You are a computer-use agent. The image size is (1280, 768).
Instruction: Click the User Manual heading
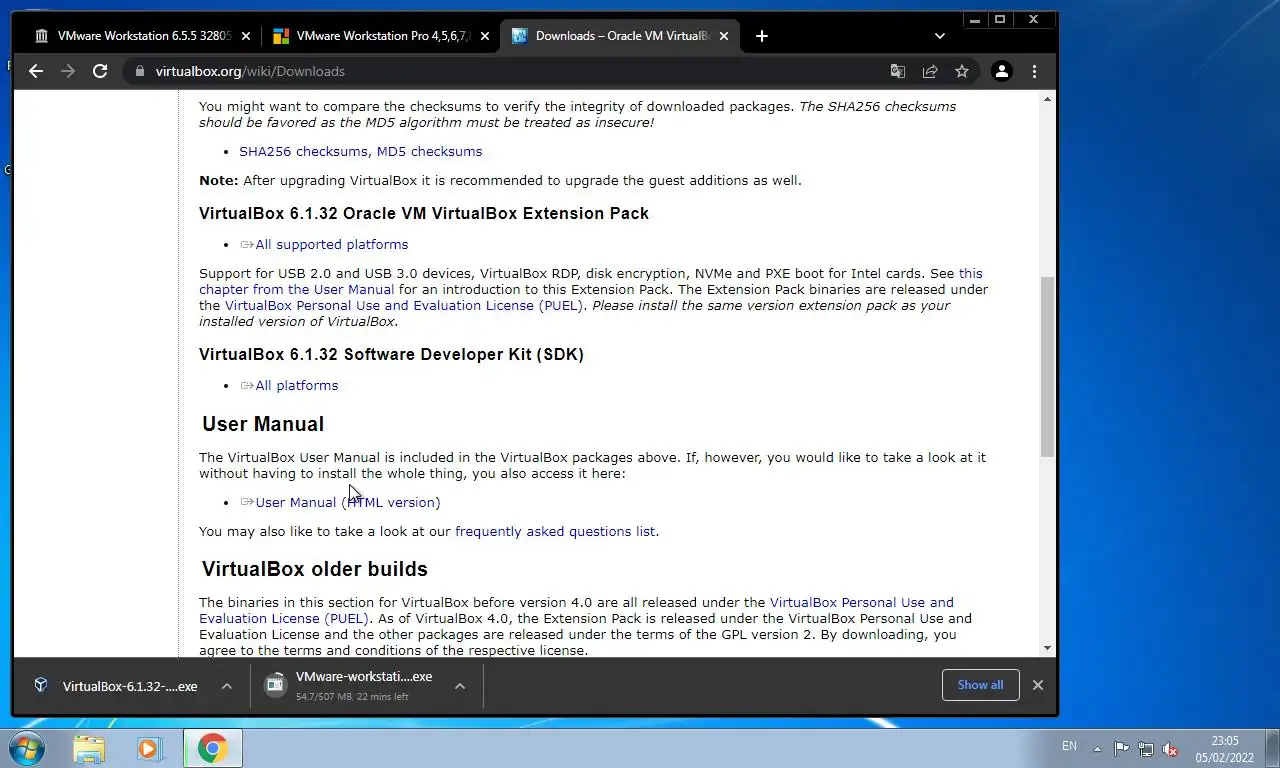coord(263,424)
